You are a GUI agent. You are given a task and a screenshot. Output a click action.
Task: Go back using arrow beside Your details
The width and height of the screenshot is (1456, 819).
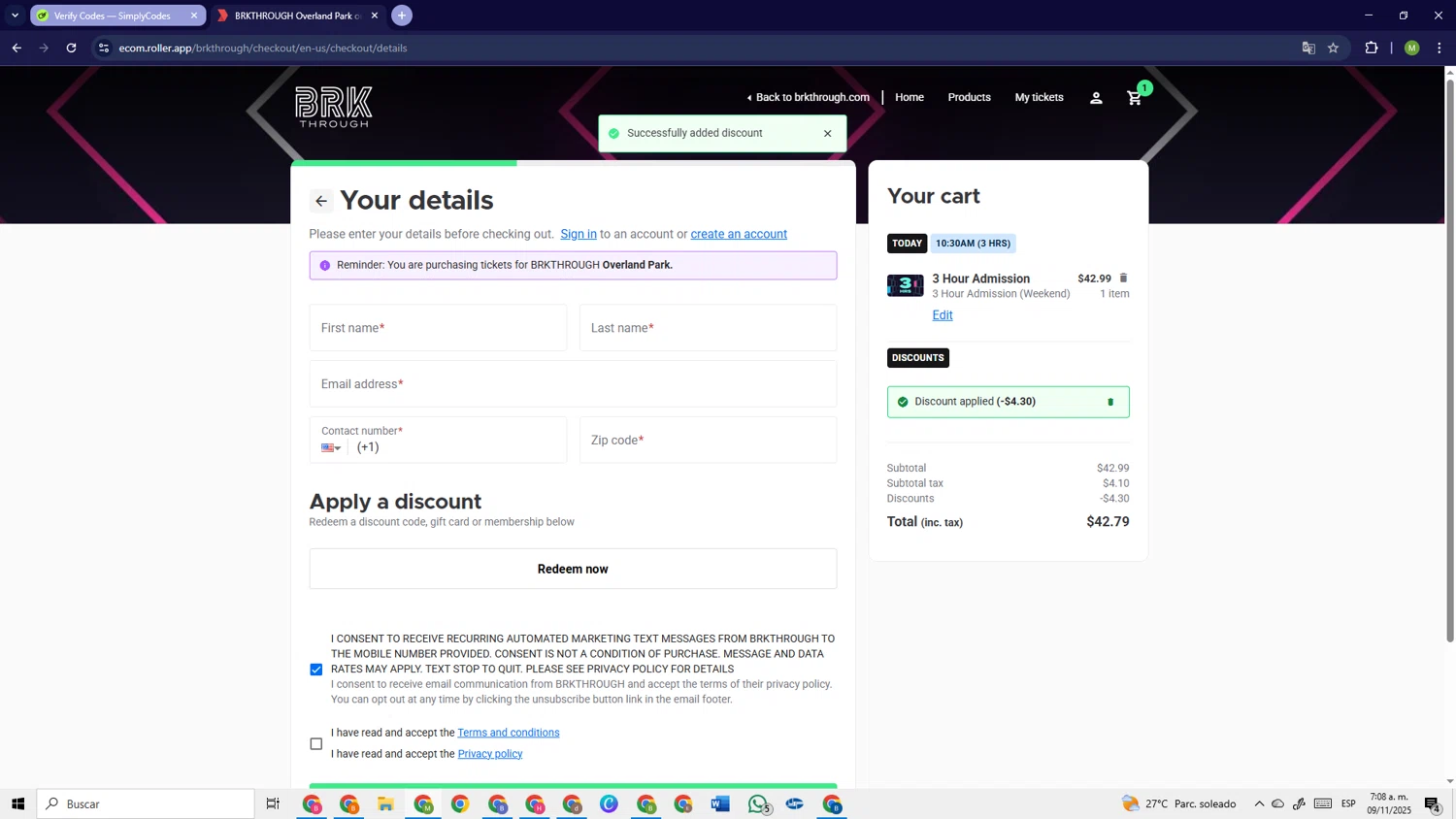(321, 201)
